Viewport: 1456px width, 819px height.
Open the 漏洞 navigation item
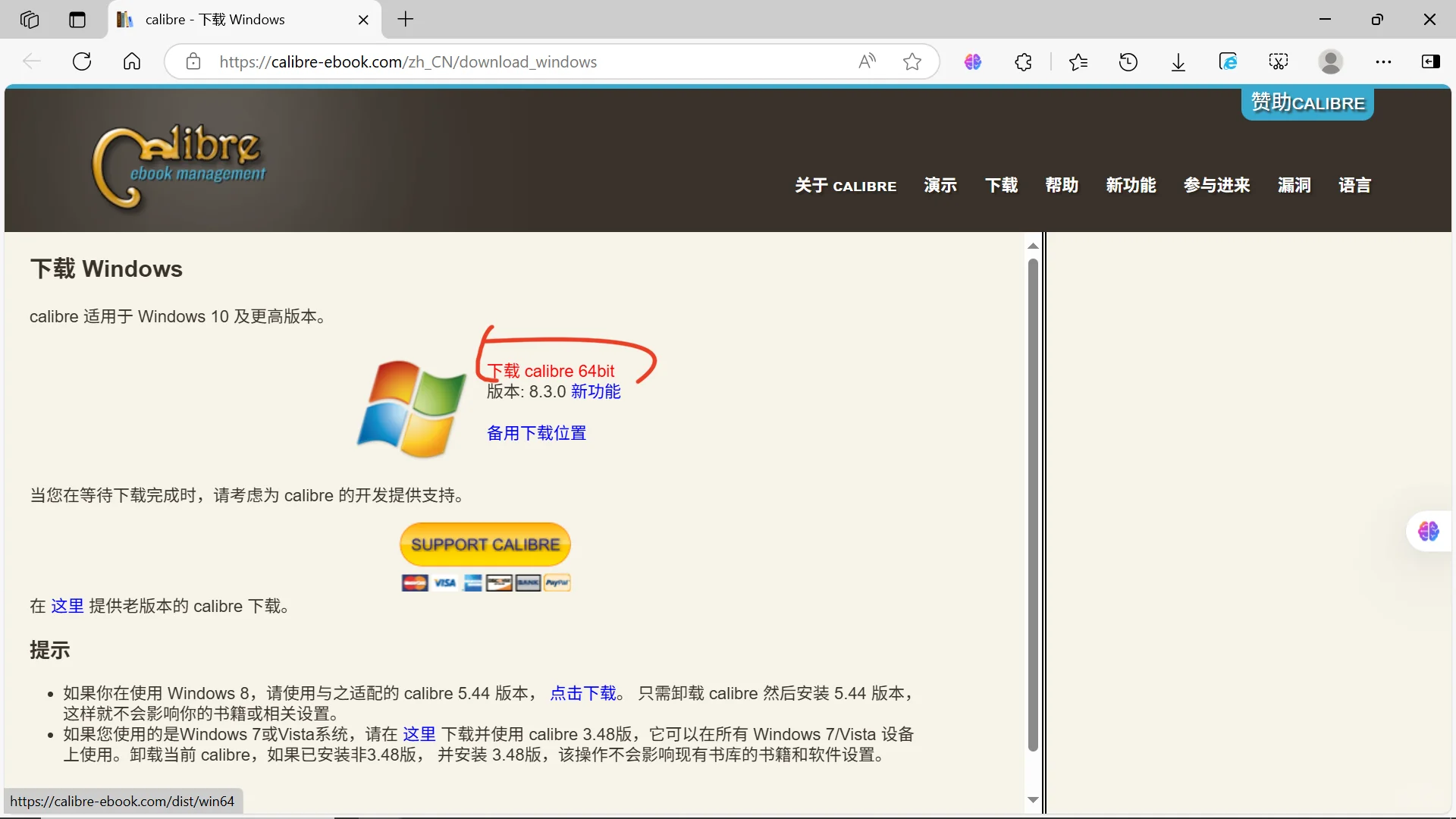1294,185
